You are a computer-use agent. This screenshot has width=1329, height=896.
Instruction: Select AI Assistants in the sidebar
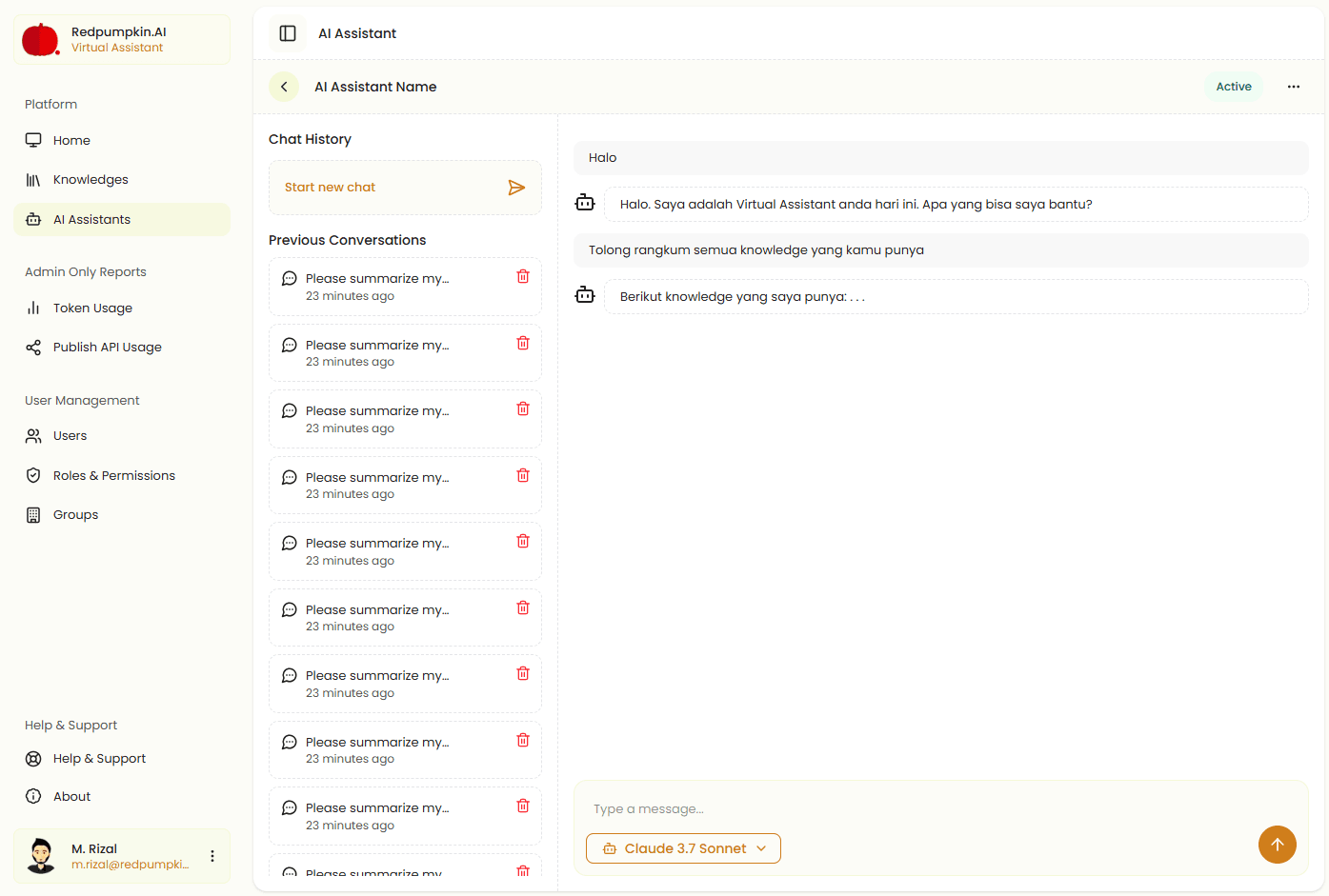(x=91, y=220)
